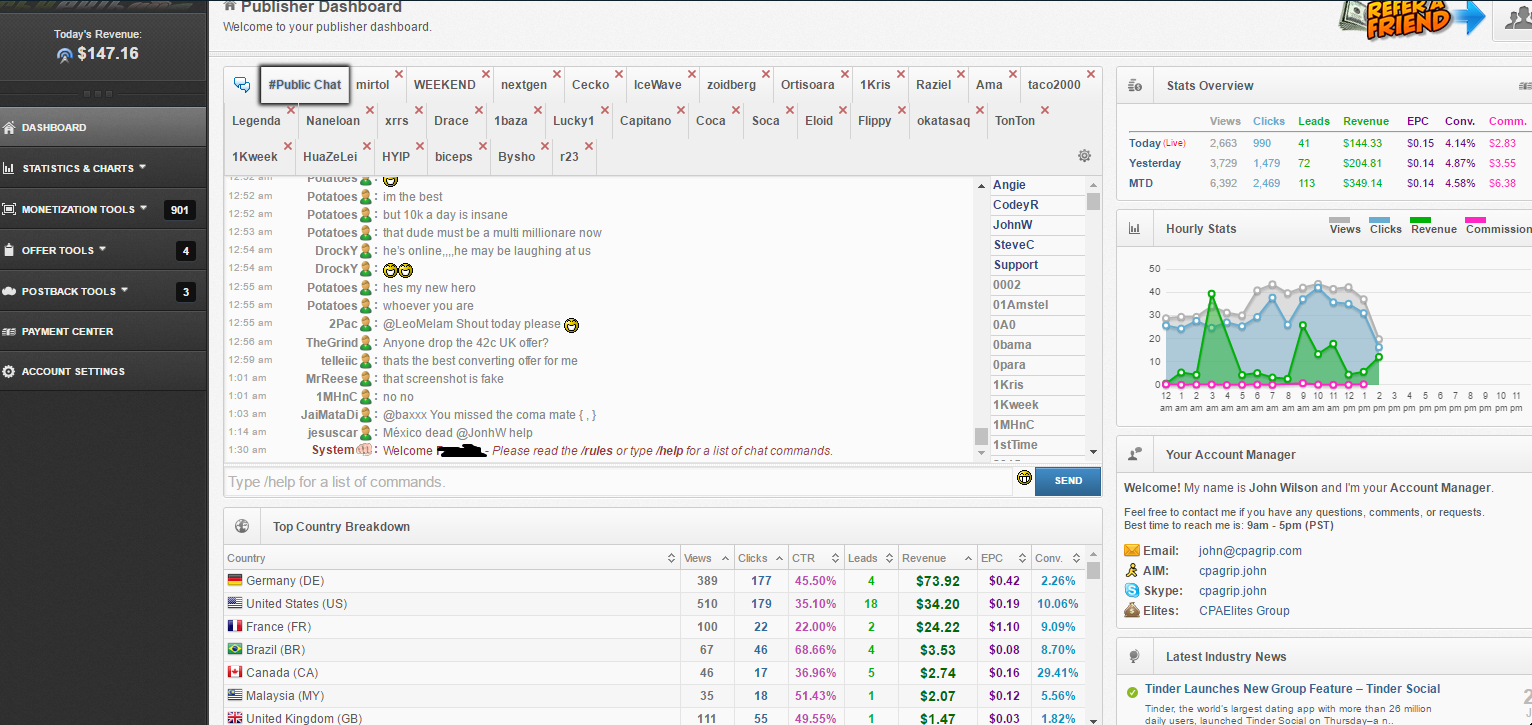1532x725 pixels.
Task: Select Support in the chat user list
Action: click(1016, 265)
